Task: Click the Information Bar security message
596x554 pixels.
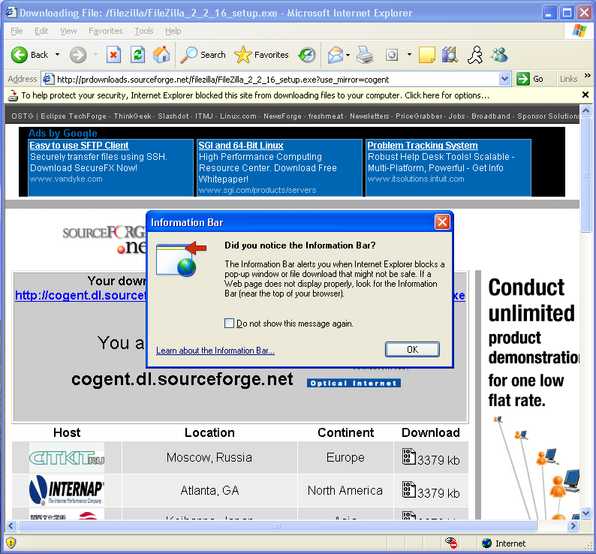Action: 255,95
